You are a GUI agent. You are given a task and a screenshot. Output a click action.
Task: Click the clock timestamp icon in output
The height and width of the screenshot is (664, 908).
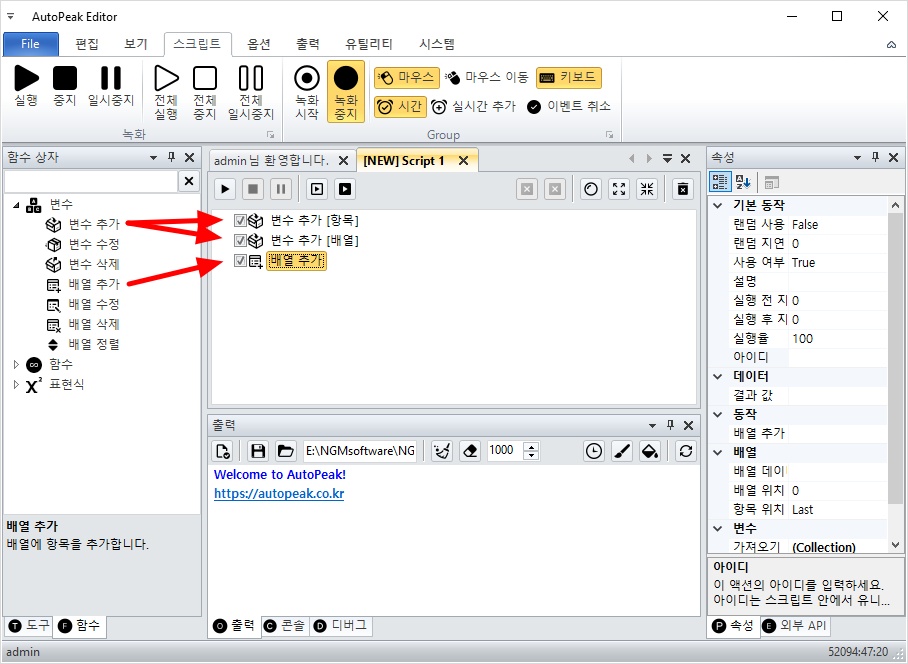coord(594,451)
